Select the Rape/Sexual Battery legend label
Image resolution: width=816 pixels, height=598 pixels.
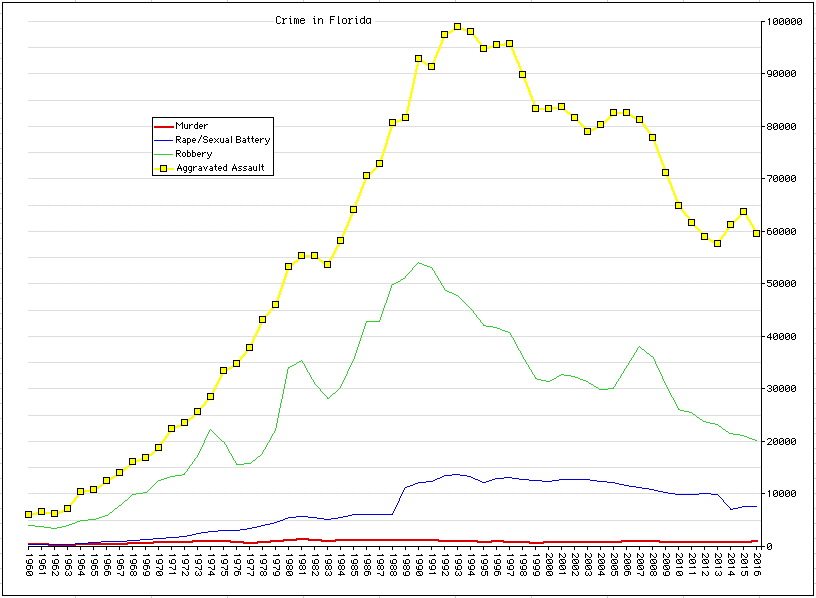[222, 140]
